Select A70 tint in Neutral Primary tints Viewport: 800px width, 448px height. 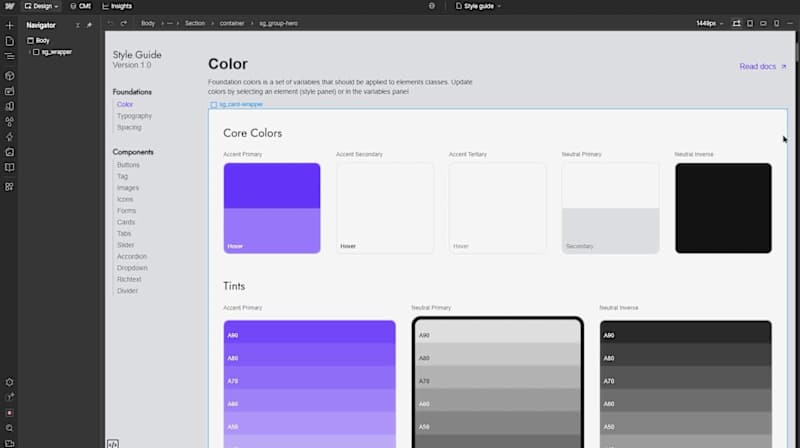(497, 379)
